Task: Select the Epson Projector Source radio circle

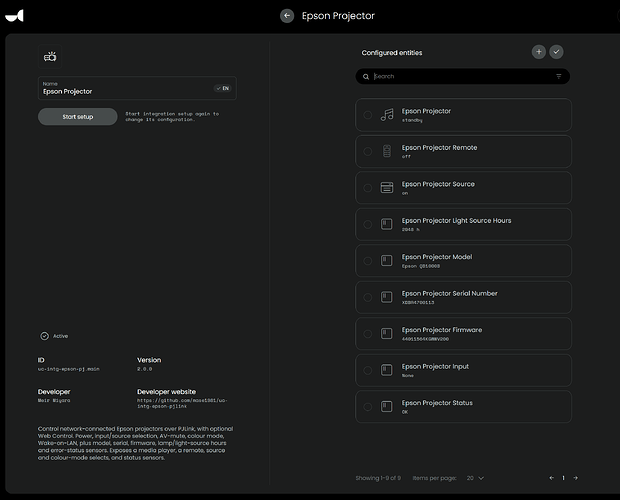Action: (368, 188)
